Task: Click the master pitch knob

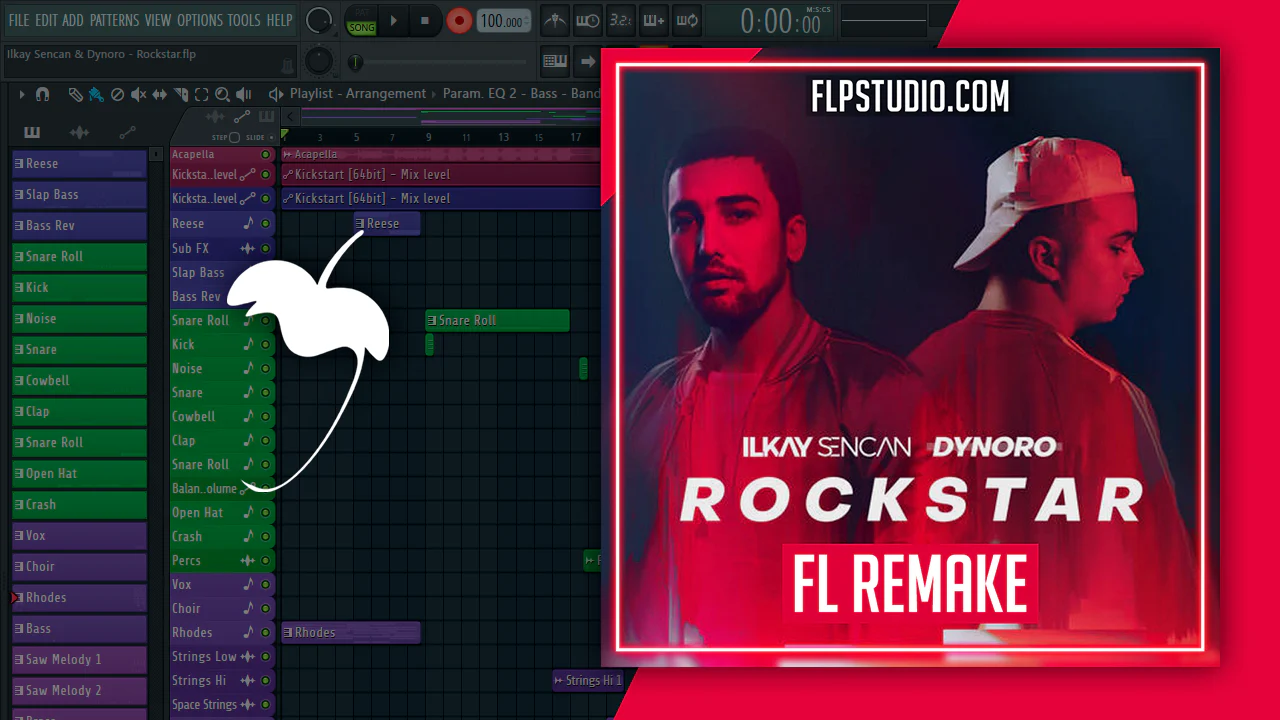Action: (x=319, y=61)
